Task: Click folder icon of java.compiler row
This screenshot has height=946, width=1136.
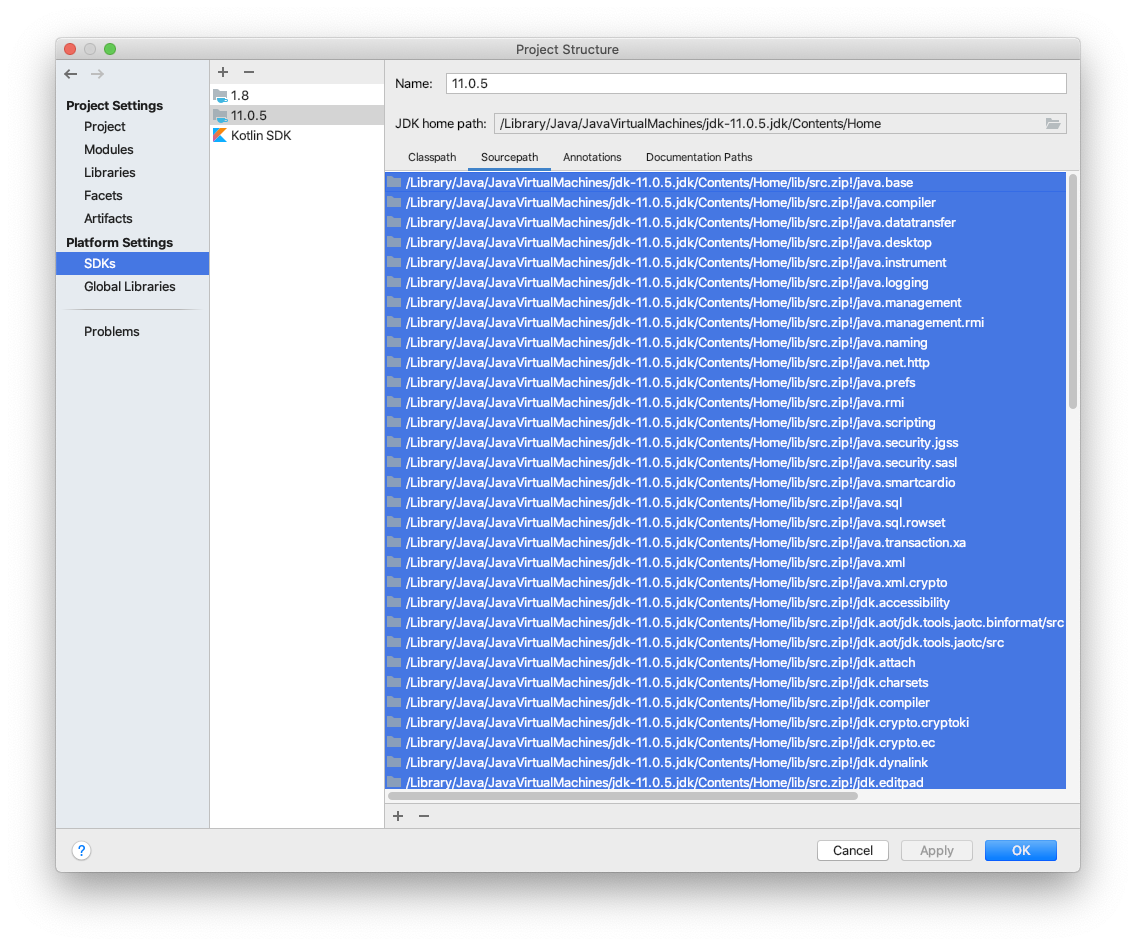Action: tap(394, 202)
